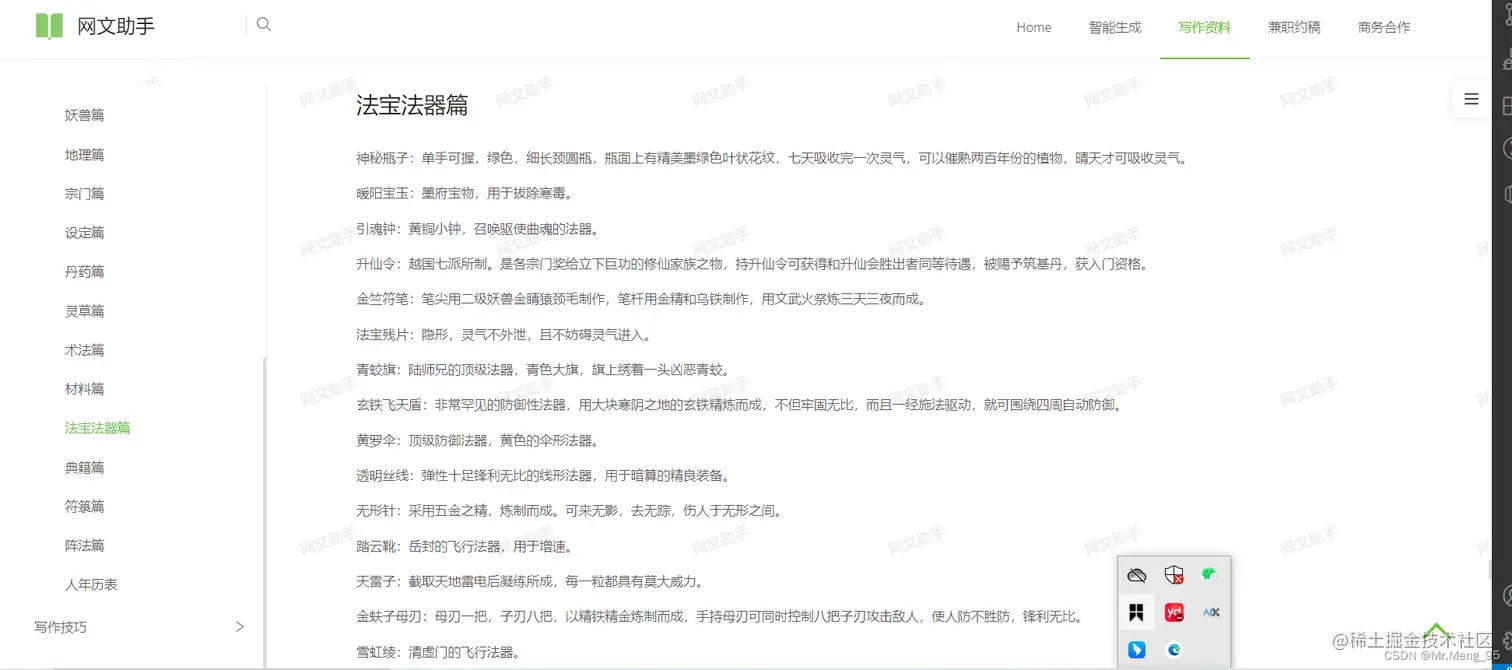The image size is (1512, 670).
Task: Select the 商务合作 menu entry
Action: pyautogui.click(x=1383, y=28)
